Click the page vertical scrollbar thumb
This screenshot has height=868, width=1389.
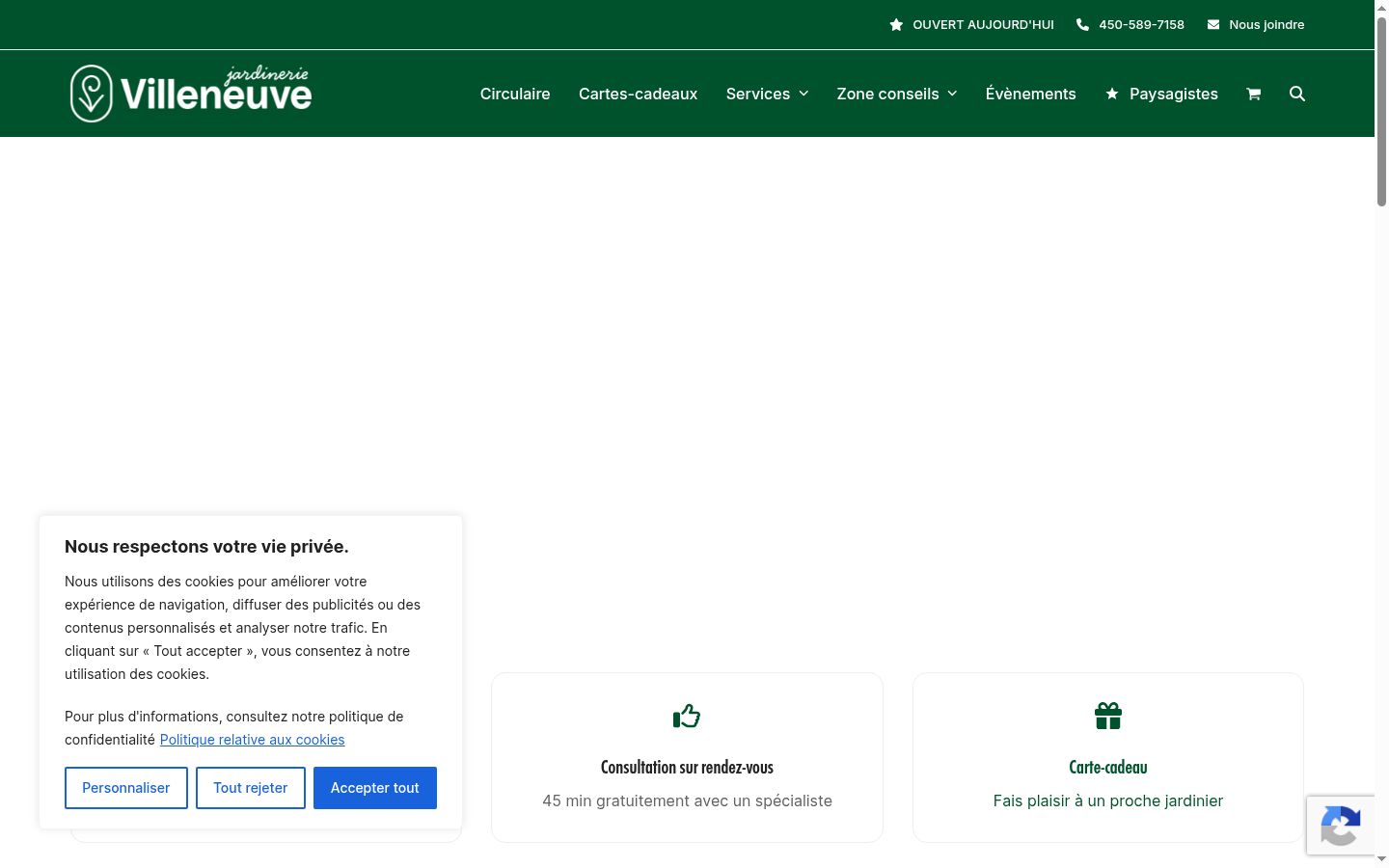click(x=1381, y=111)
